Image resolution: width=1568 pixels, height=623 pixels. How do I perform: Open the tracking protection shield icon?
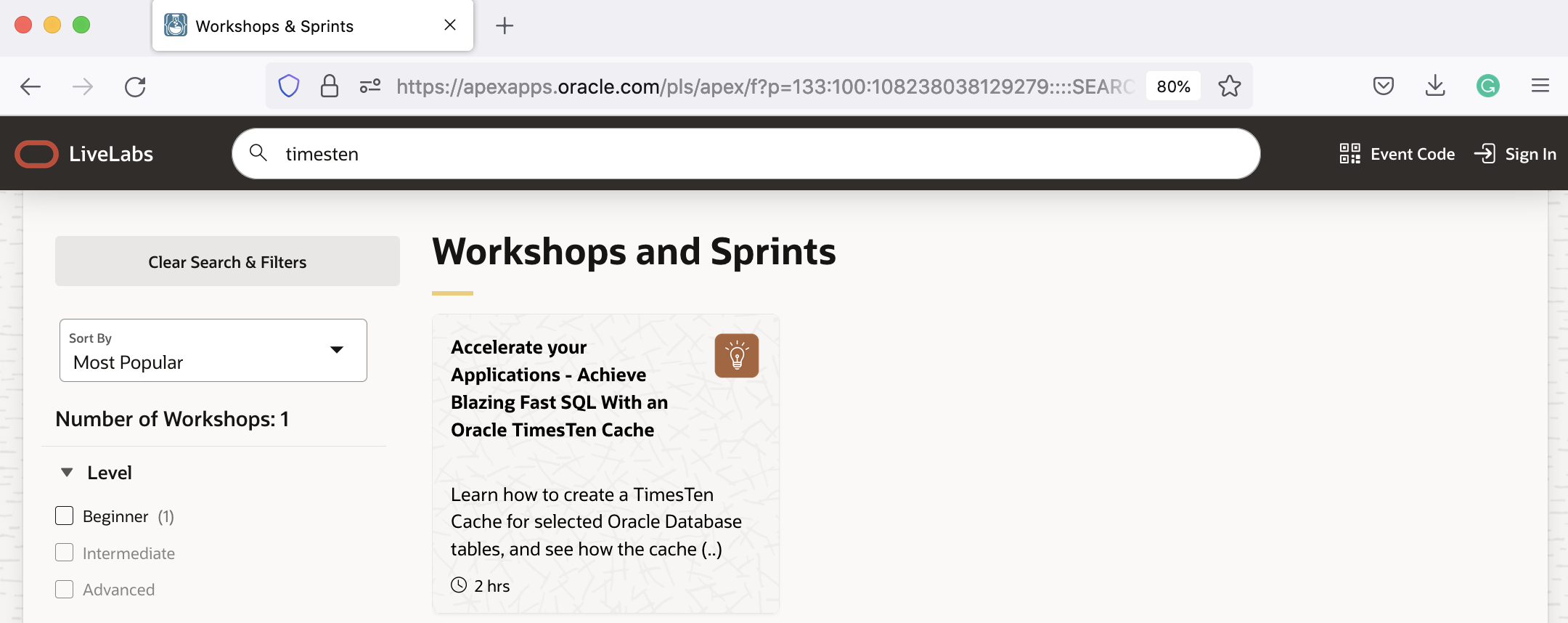click(x=289, y=86)
